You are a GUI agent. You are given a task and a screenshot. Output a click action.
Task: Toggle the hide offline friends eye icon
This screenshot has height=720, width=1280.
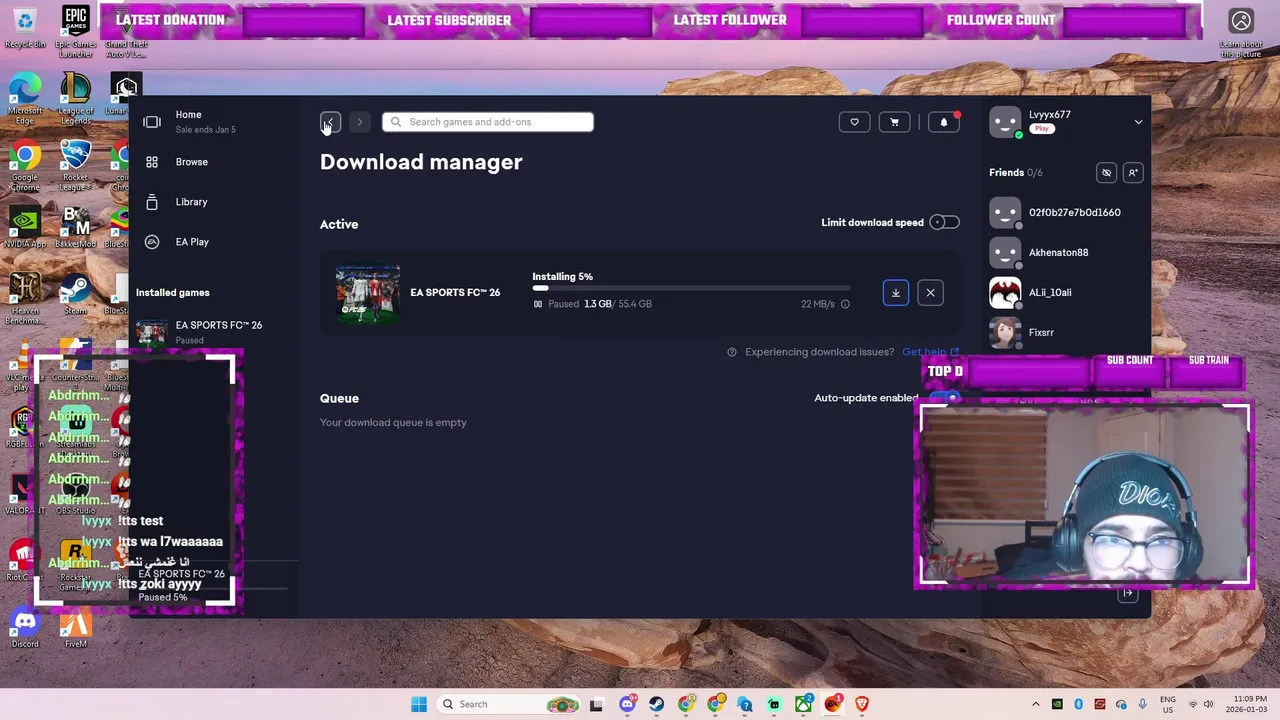[x=1106, y=173]
